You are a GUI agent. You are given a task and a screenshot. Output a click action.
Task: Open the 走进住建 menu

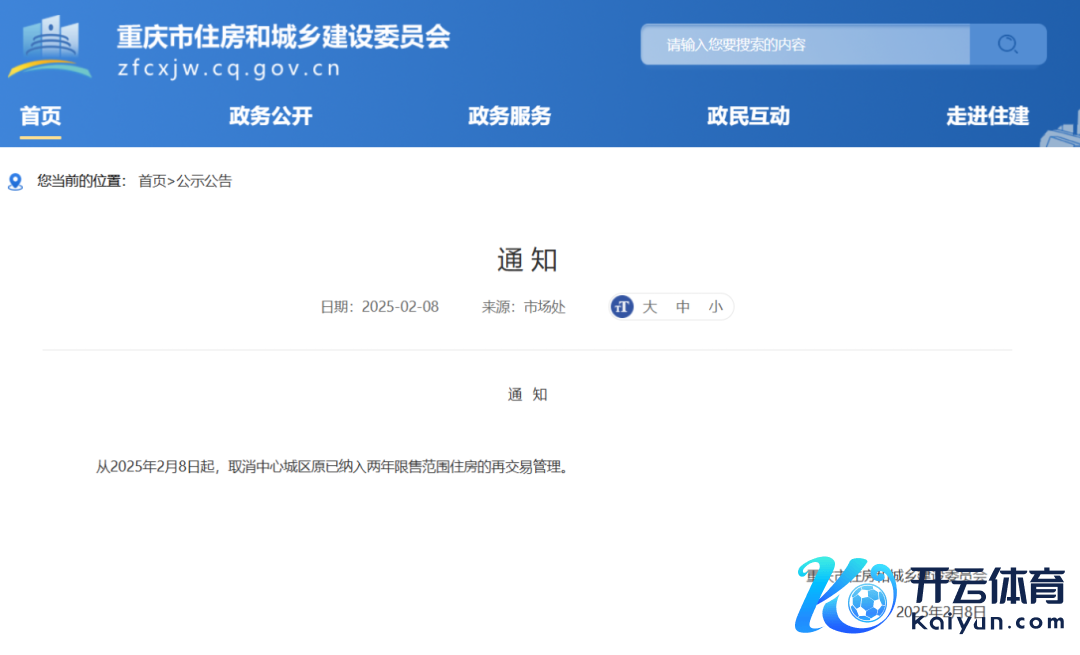[x=987, y=116]
